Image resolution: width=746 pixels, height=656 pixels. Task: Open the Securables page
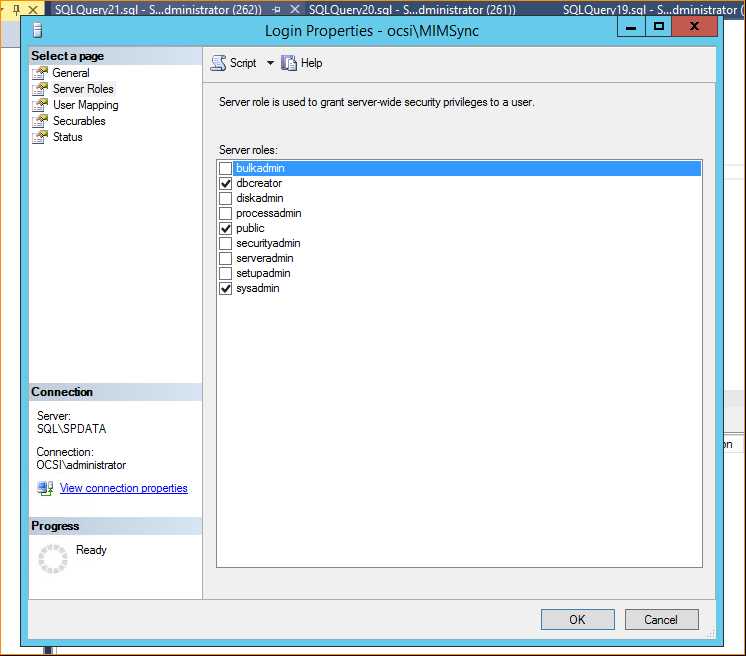(79, 121)
